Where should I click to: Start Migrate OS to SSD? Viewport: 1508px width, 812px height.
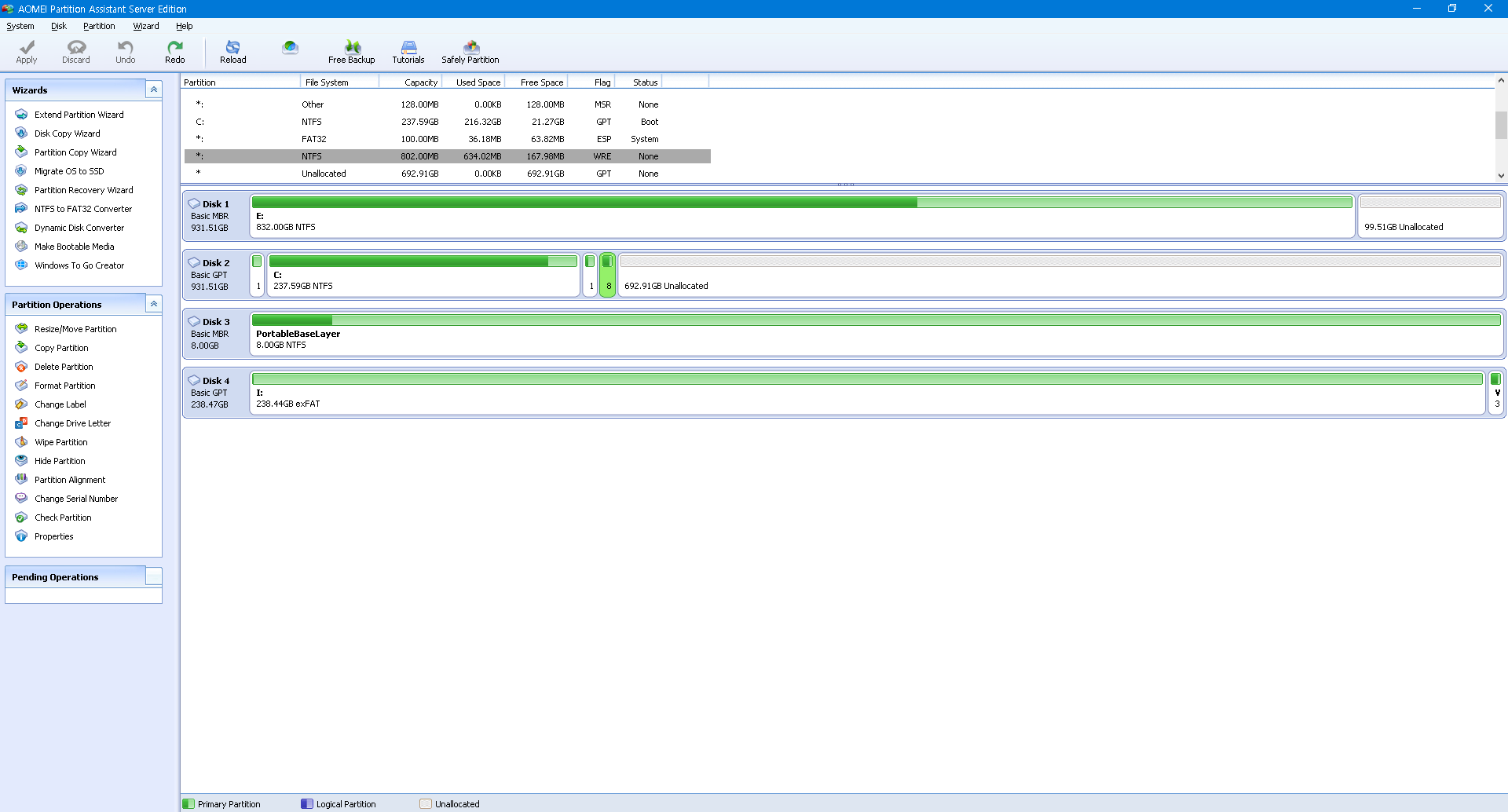pos(69,171)
